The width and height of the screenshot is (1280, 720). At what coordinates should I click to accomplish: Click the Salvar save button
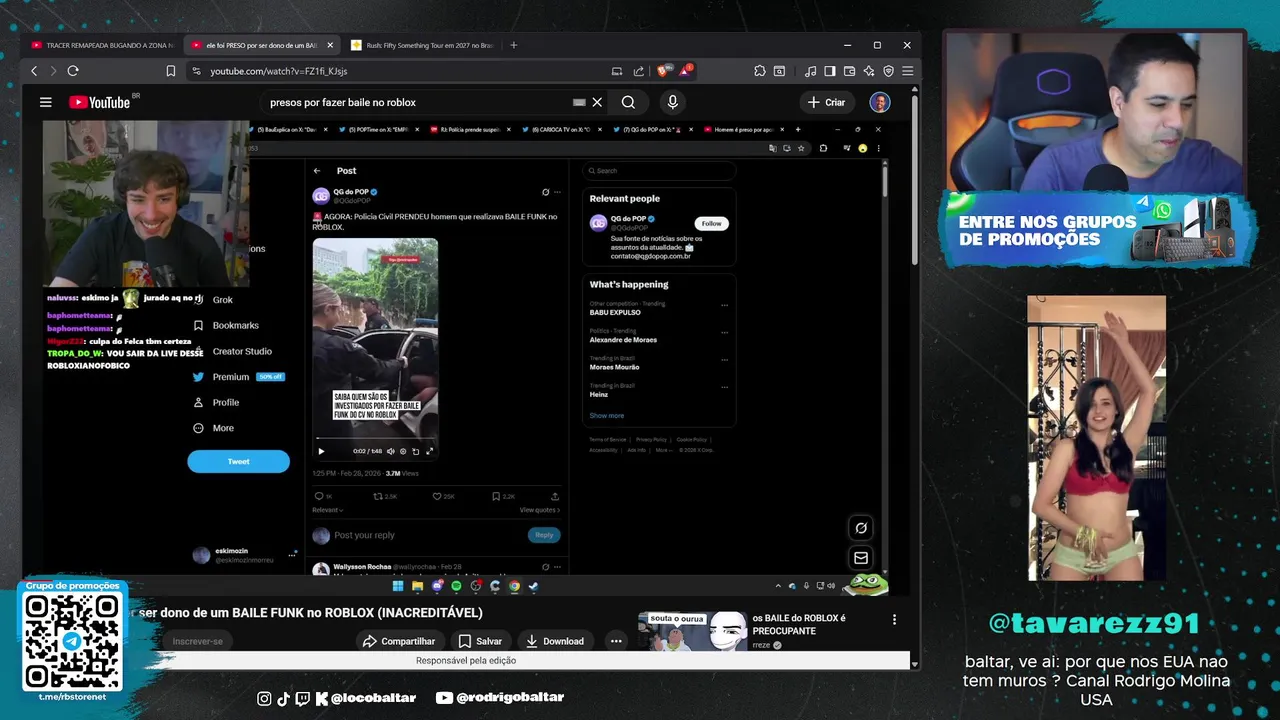pyautogui.click(x=480, y=641)
